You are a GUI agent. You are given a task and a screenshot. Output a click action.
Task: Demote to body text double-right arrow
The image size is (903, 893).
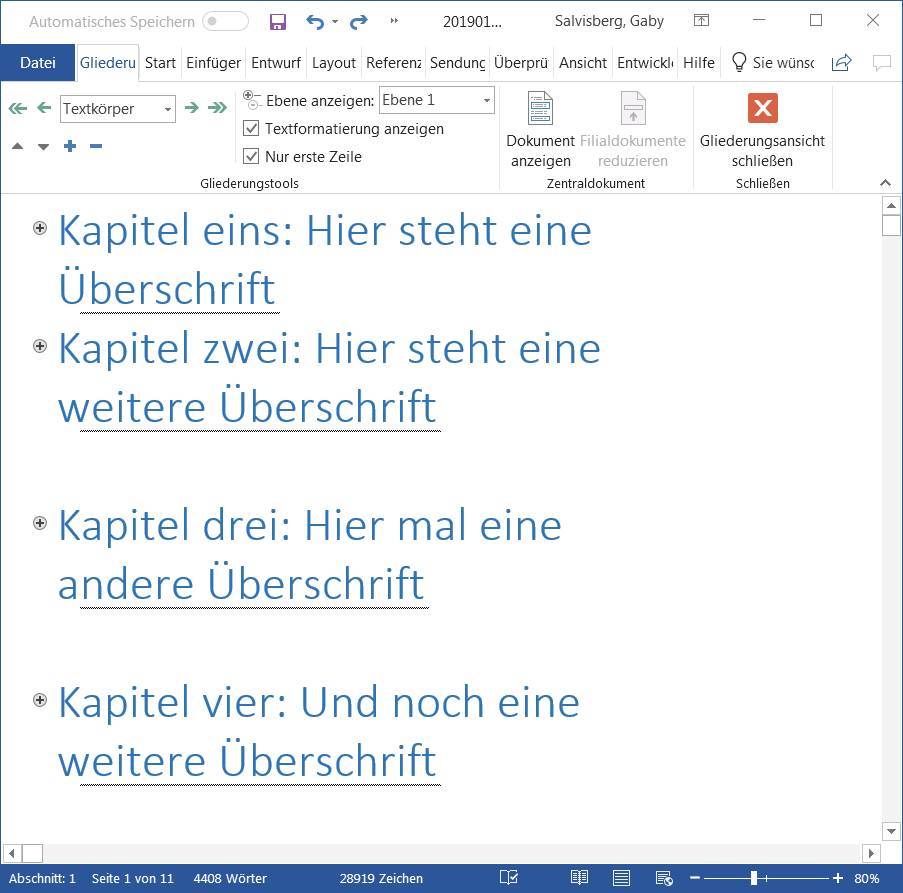(x=217, y=108)
